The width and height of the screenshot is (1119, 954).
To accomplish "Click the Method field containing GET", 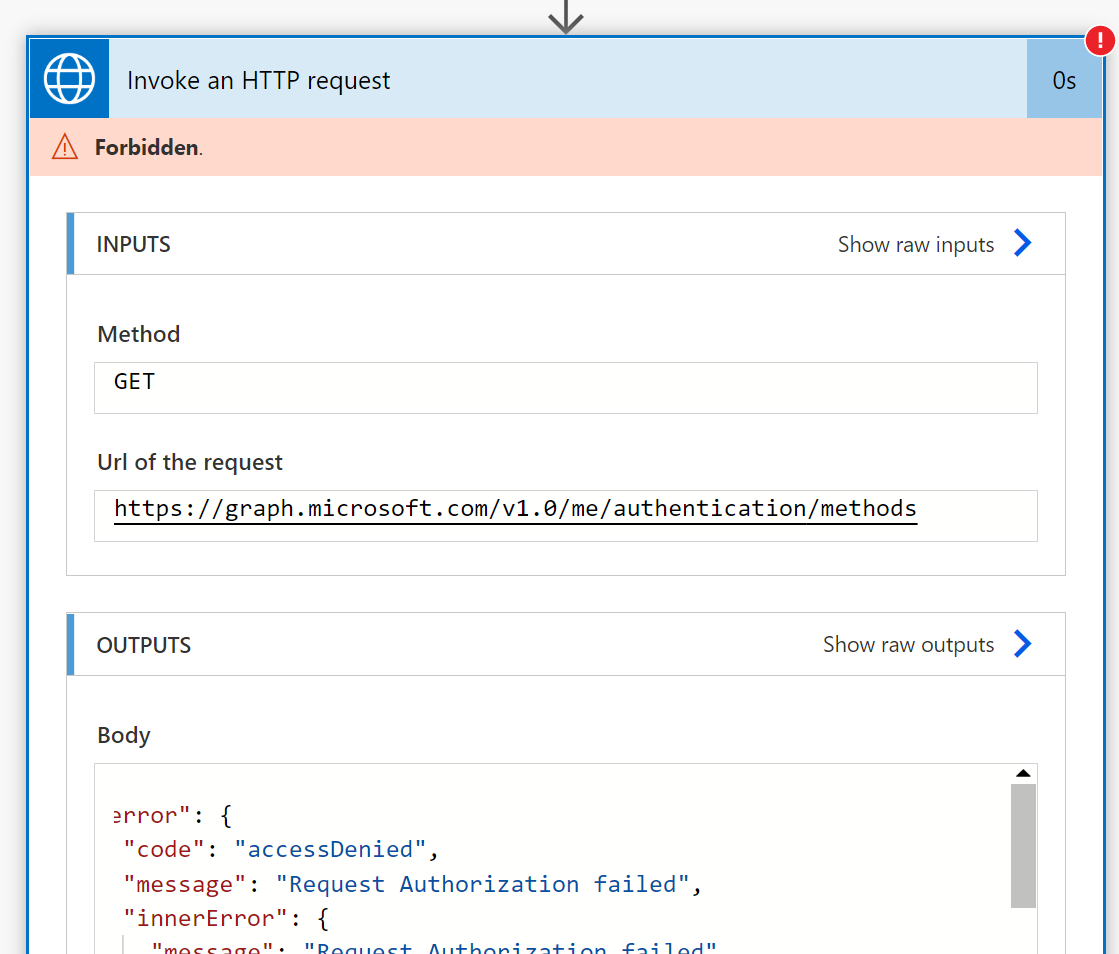I will pos(566,387).
